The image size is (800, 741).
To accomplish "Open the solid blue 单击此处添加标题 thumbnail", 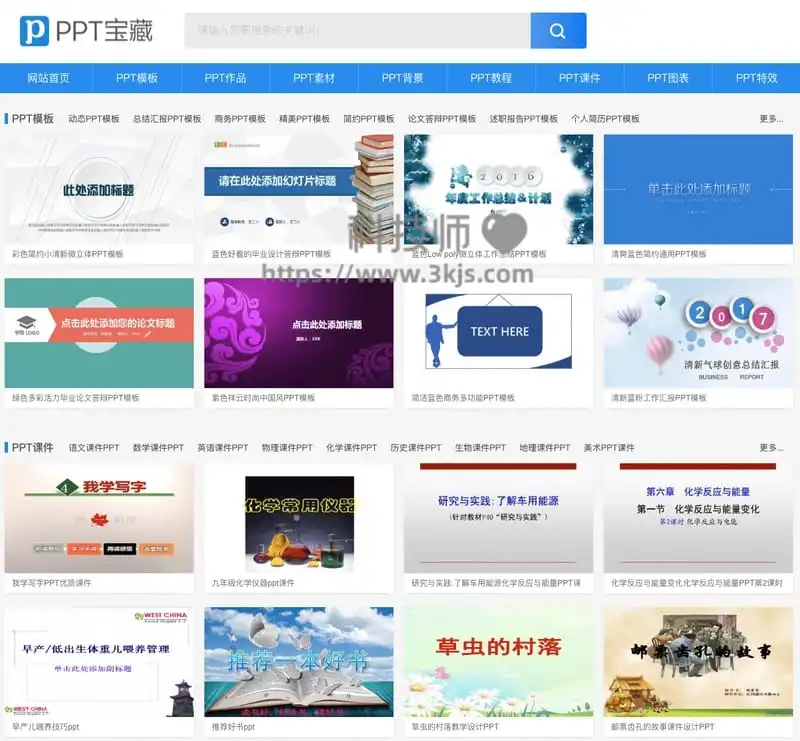I will [698, 189].
